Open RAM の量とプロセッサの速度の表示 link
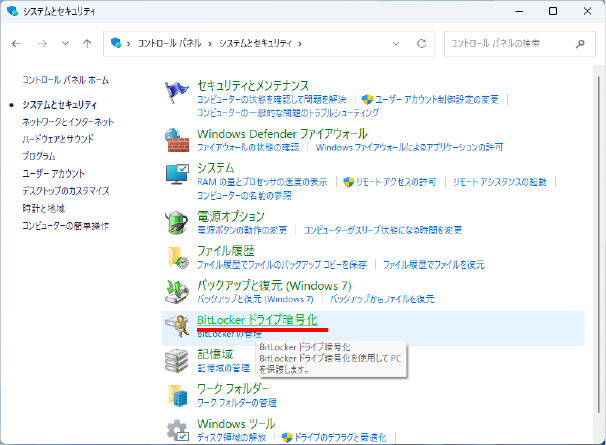 pyautogui.click(x=262, y=182)
